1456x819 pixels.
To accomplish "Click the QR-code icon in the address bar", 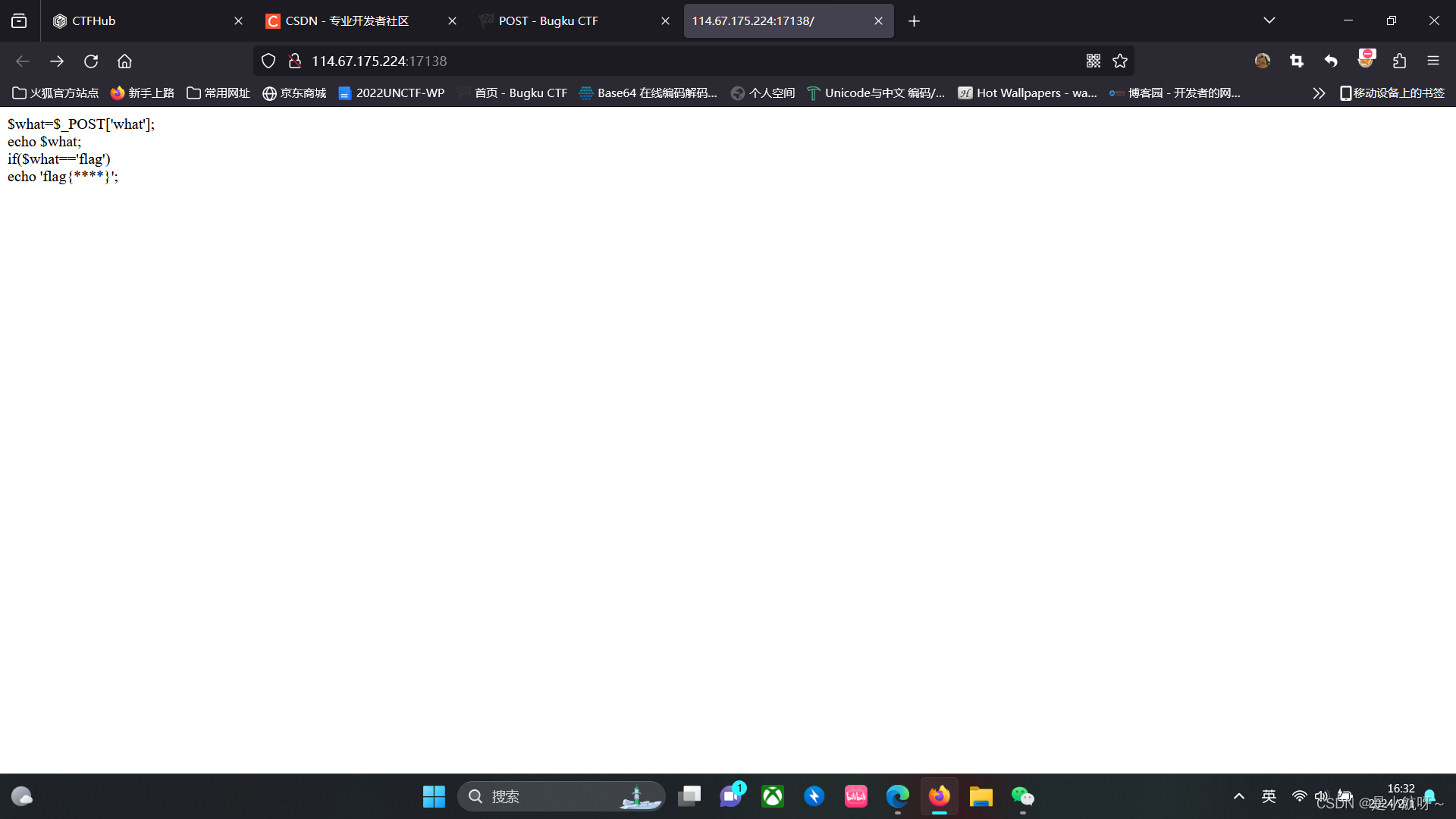I will [x=1094, y=61].
